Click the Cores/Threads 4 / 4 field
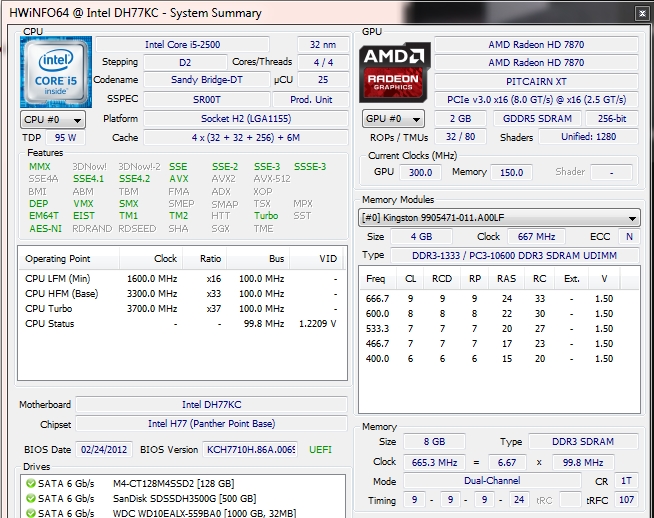Image resolution: width=654 pixels, height=518 pixels. [323, 63]
